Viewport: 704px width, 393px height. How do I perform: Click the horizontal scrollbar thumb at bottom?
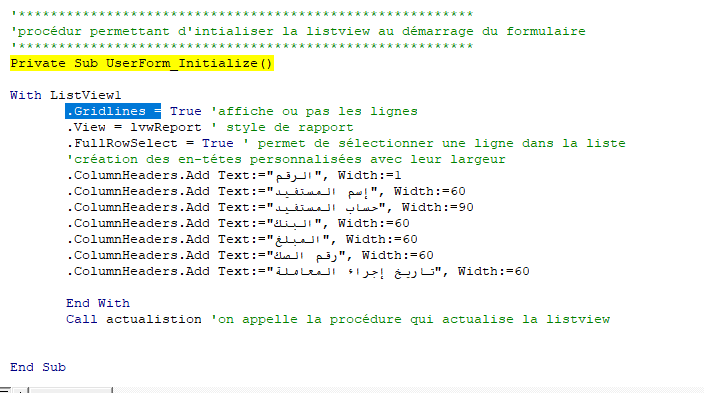[70, 390]
